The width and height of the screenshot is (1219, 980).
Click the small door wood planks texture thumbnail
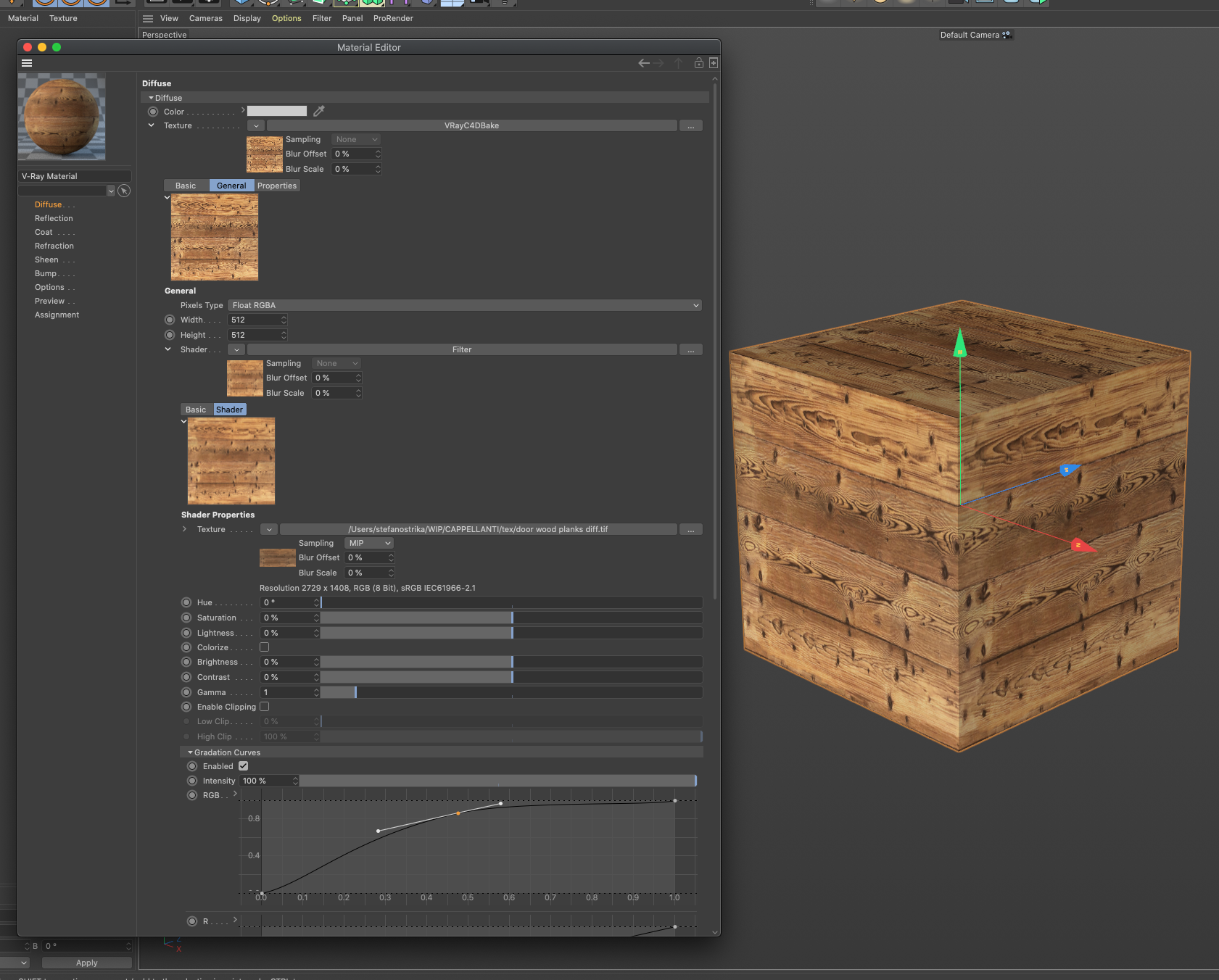(278, 558)
